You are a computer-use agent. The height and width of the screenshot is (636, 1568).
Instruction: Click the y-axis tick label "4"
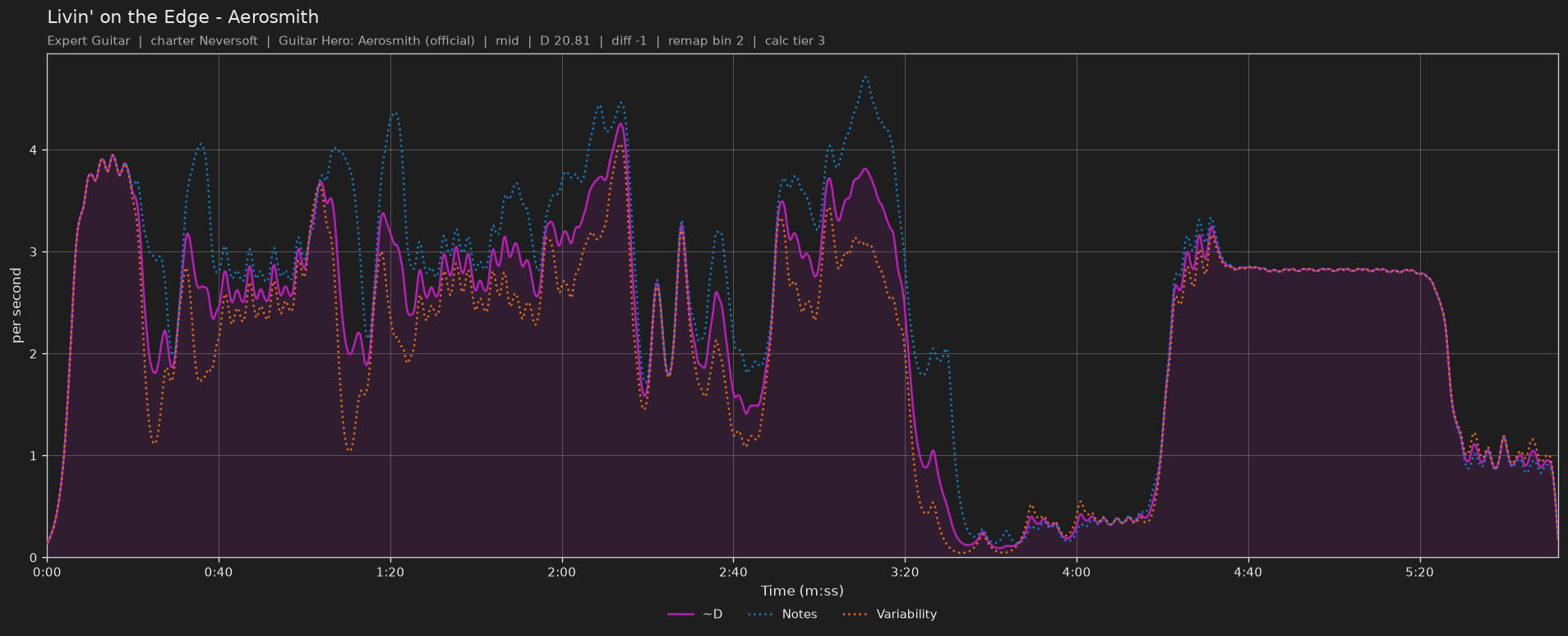tap(34, 150)
